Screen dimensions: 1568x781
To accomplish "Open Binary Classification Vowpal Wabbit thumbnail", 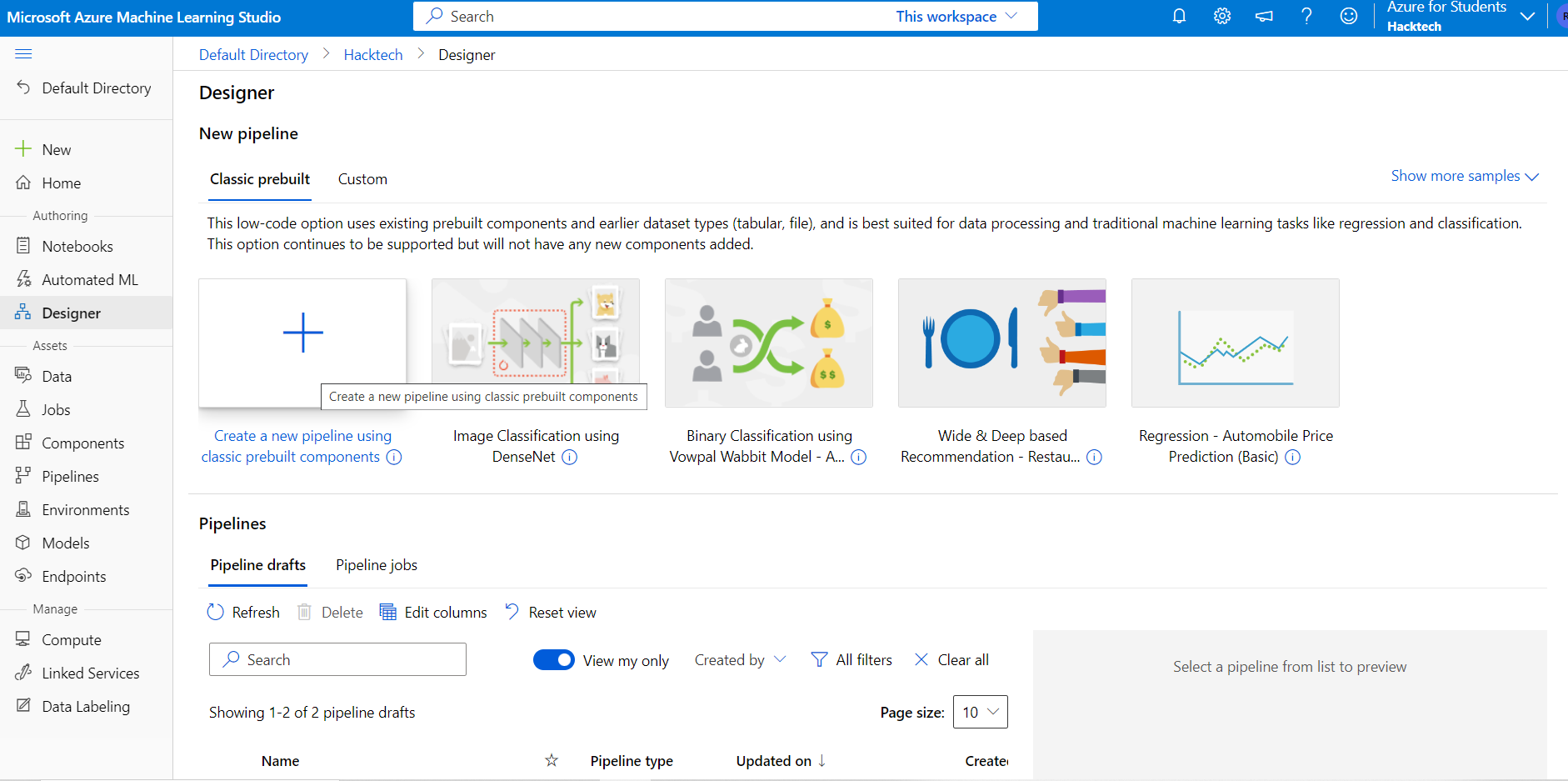I will point(769,343).
